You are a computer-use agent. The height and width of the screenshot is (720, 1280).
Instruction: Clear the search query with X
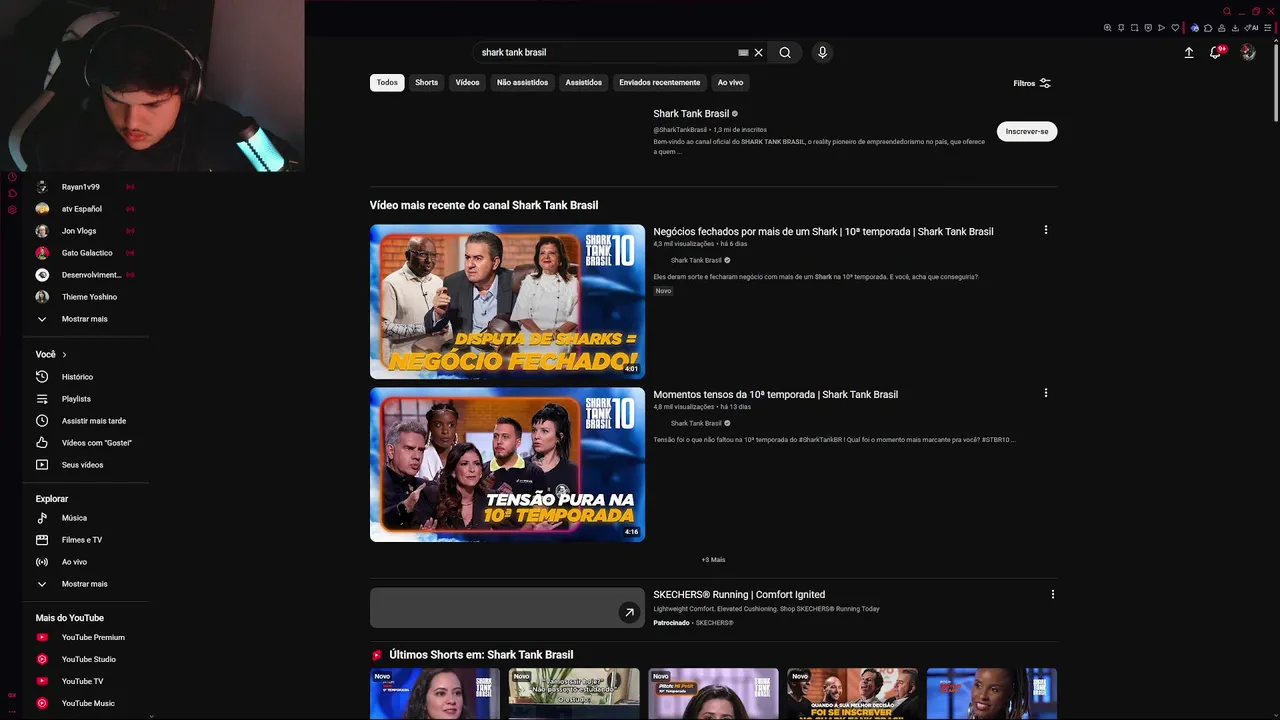coord(758,52)
